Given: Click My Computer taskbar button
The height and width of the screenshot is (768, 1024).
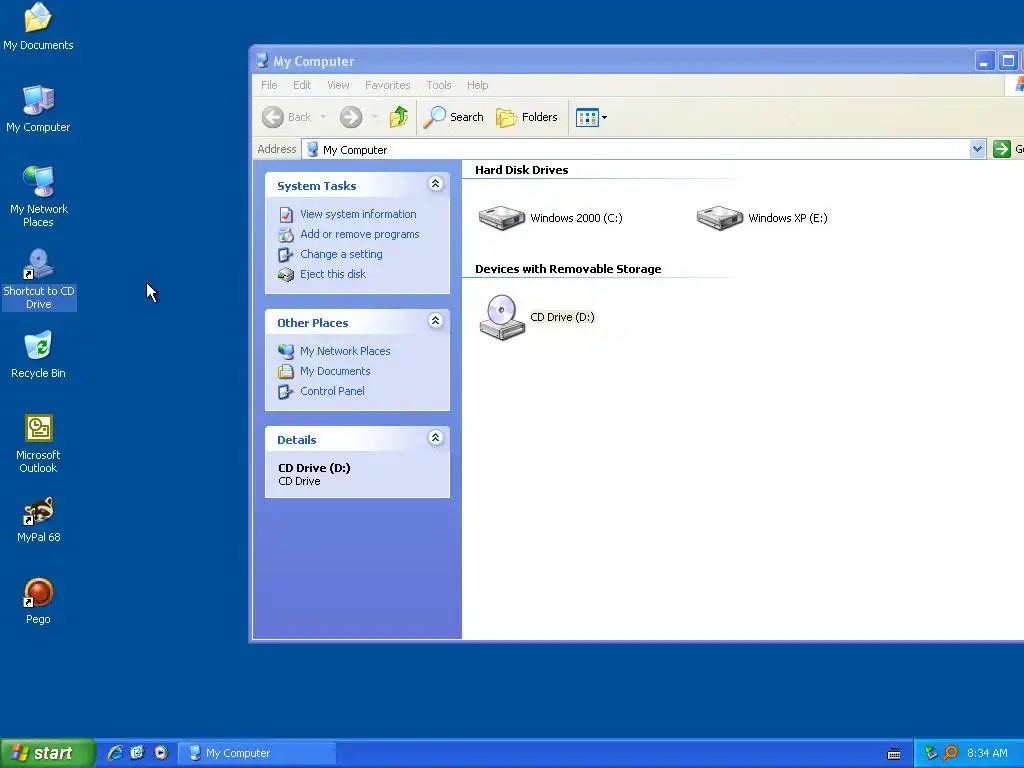Looking at the screenshot, I should 259,753.
